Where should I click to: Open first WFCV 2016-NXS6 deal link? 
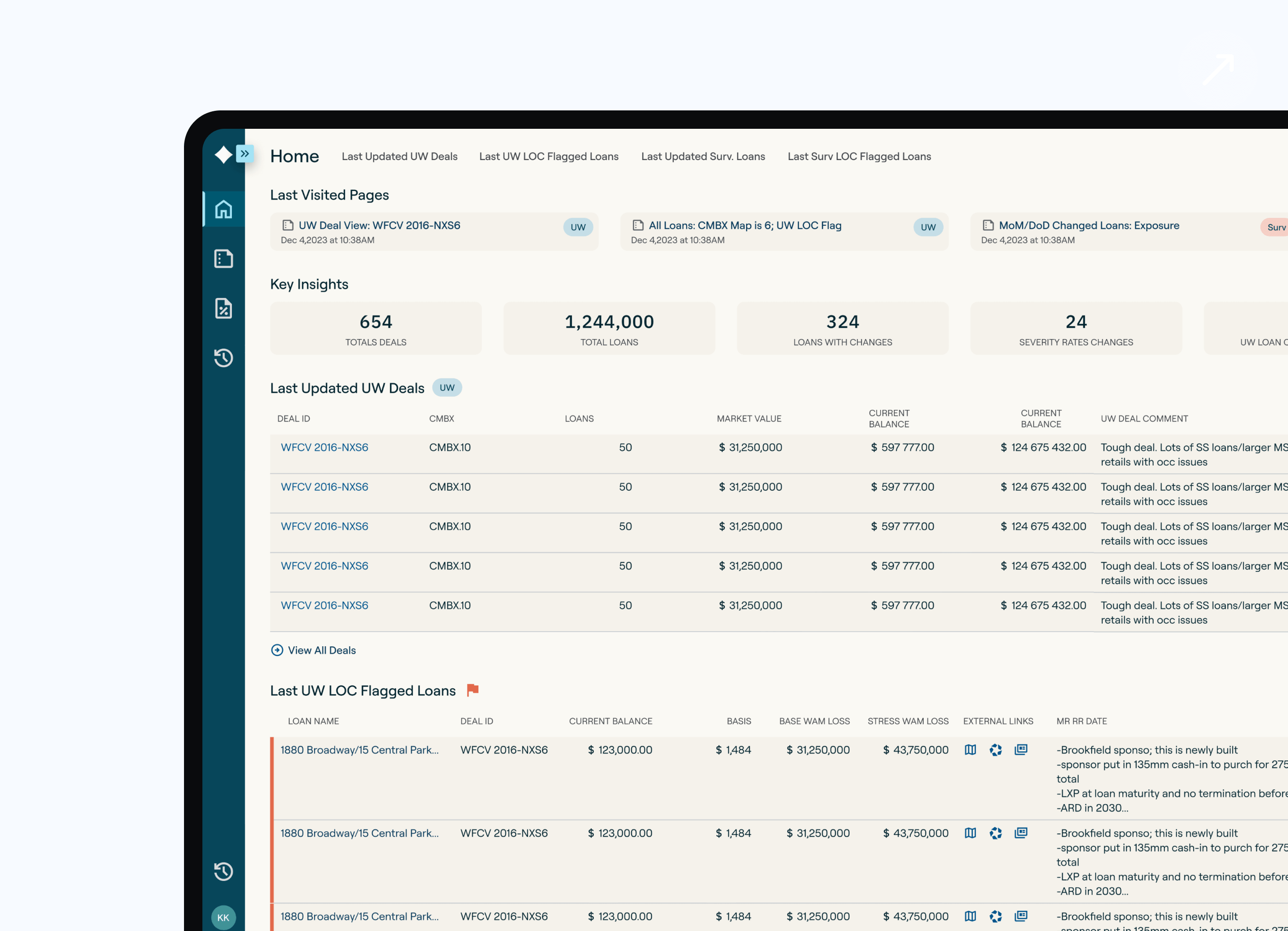[324, 447]
